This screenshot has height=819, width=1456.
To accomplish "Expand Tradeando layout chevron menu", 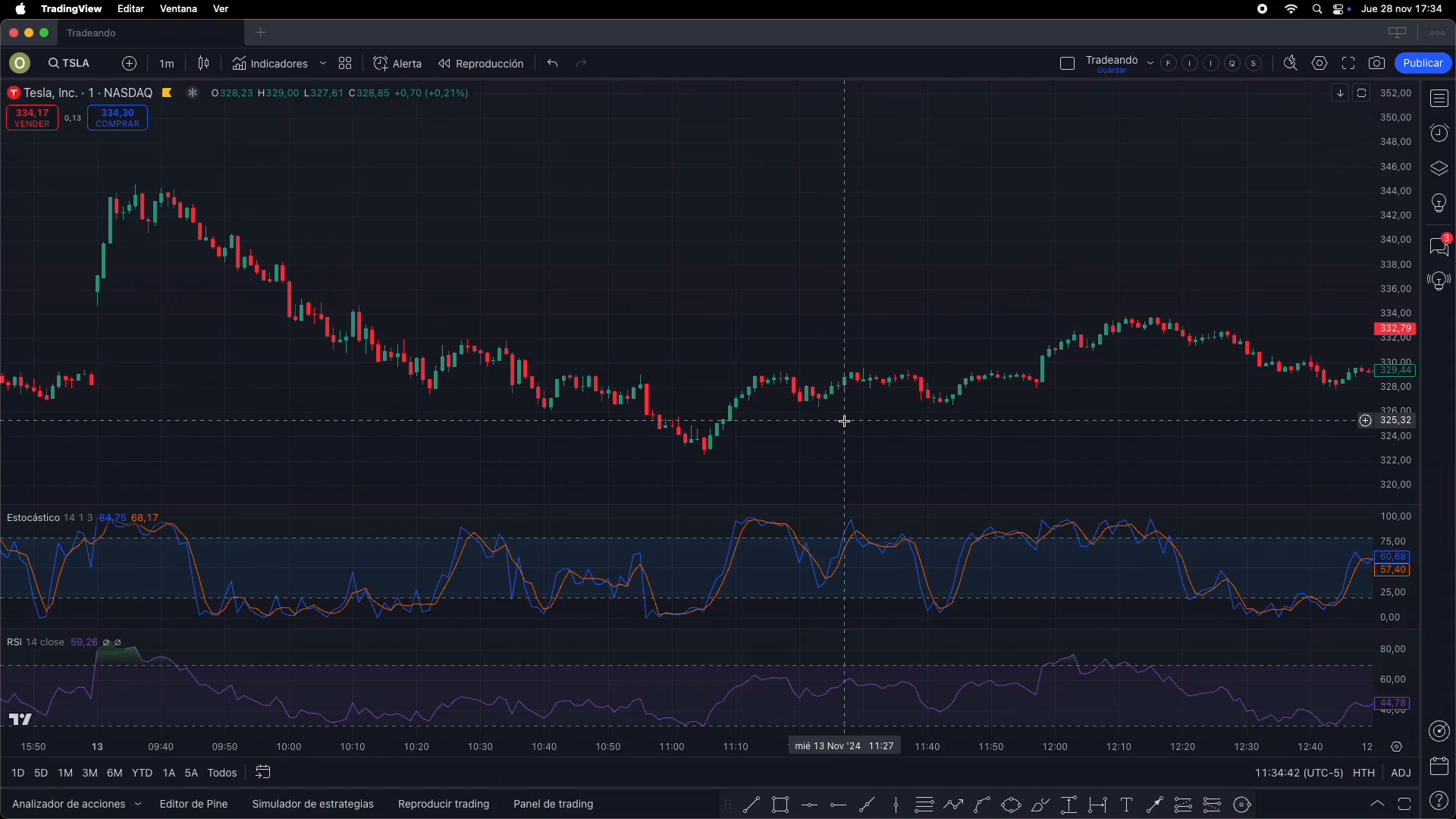I will pyautogui.click(x=1150, y=64).
